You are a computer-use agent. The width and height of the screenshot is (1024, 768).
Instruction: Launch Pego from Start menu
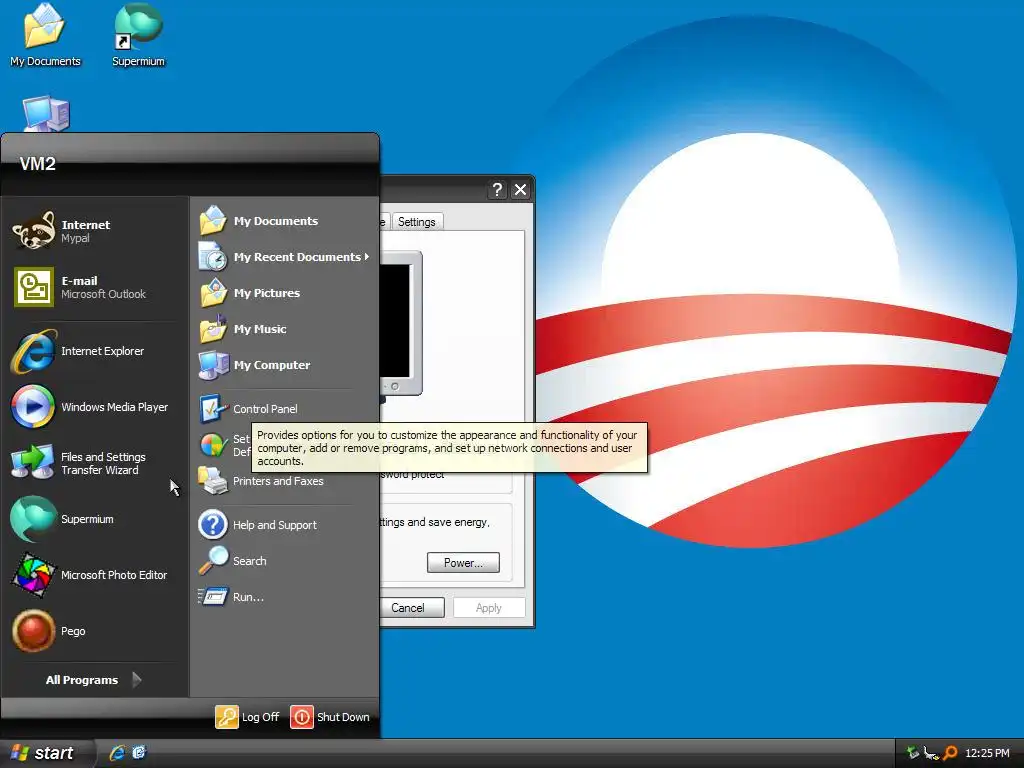(x=95, y=631)
